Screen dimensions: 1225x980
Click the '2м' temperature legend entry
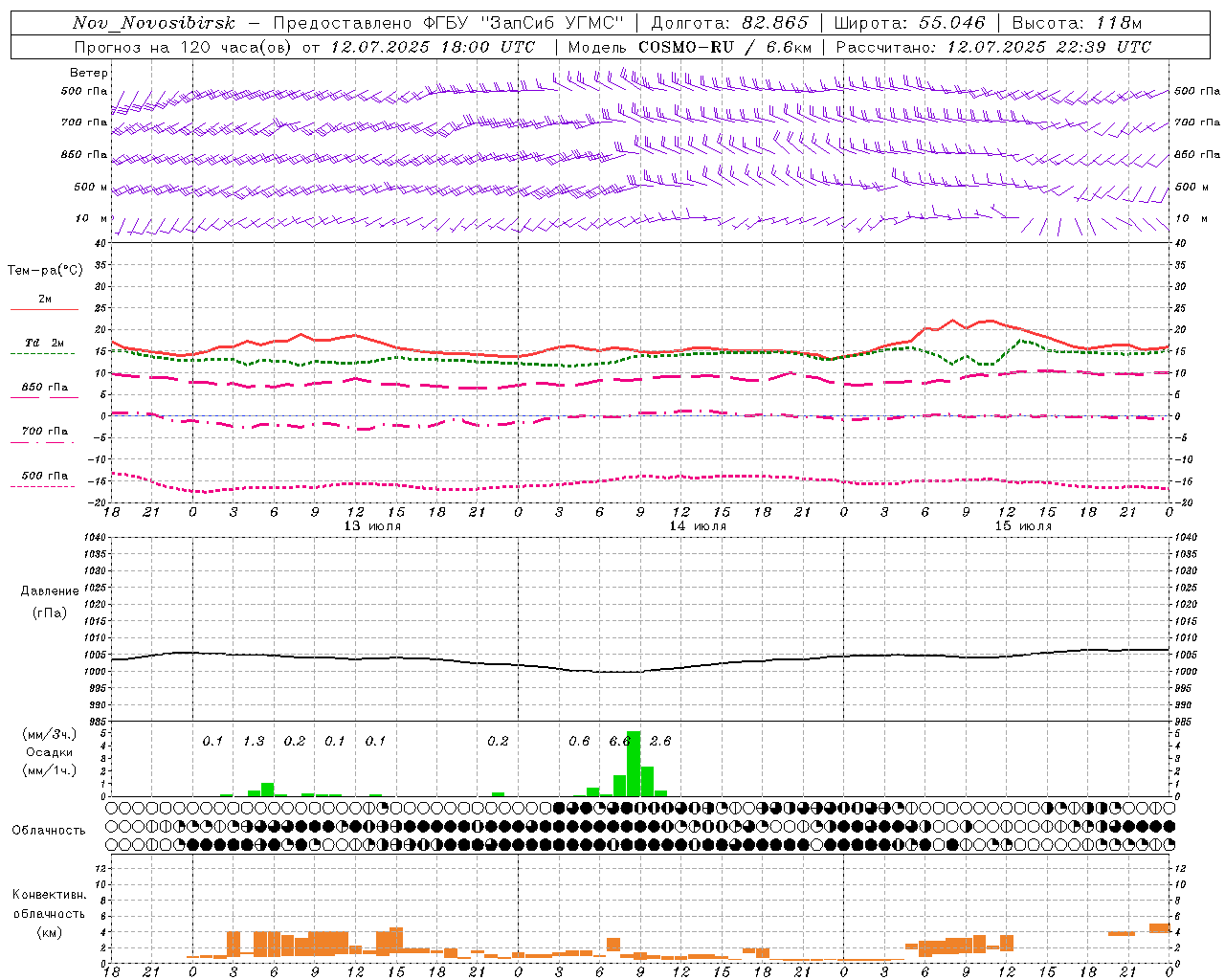point(45,300)
